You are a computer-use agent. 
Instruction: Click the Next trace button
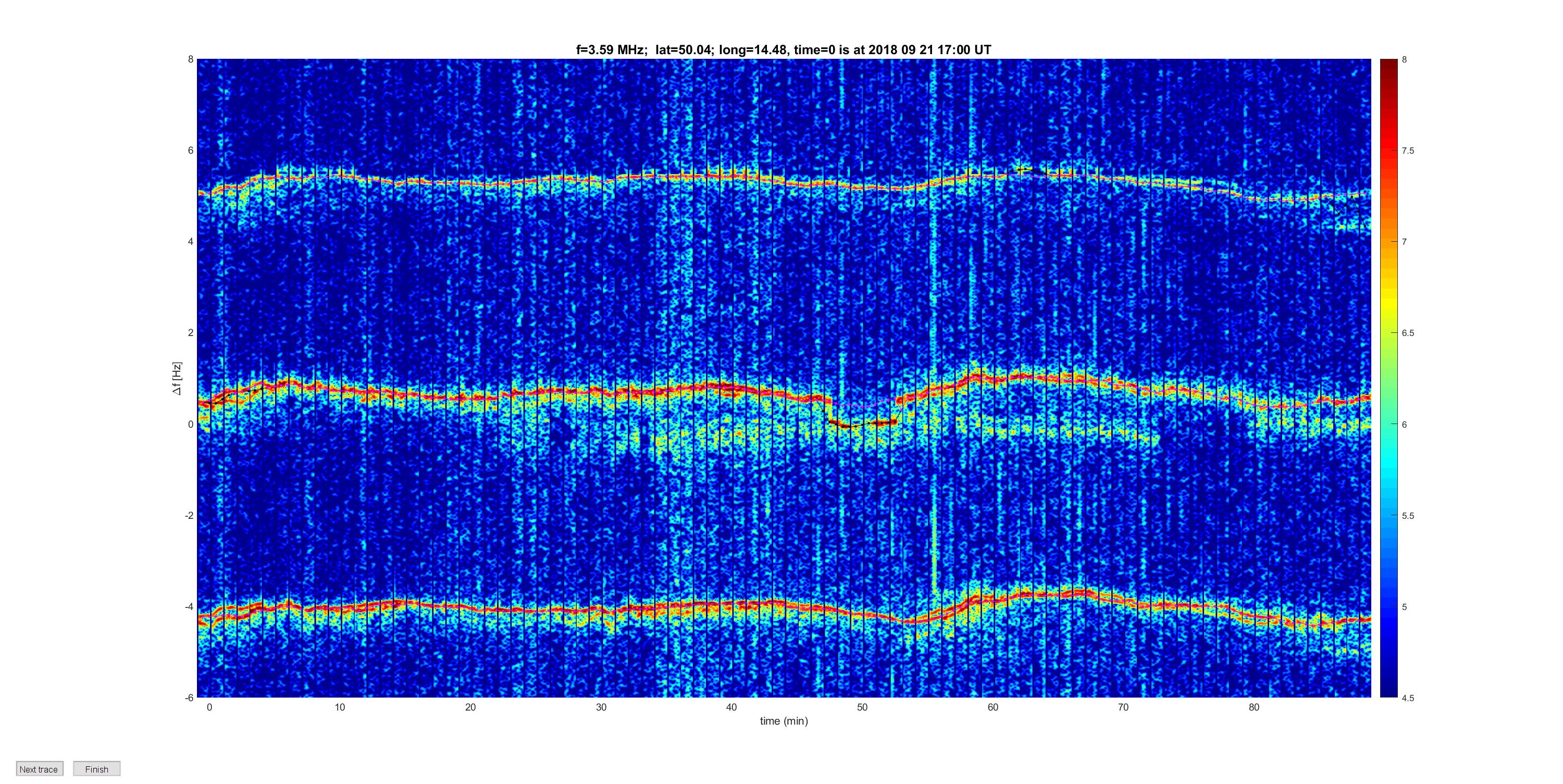pyautogui.click(x=39, y=769)
